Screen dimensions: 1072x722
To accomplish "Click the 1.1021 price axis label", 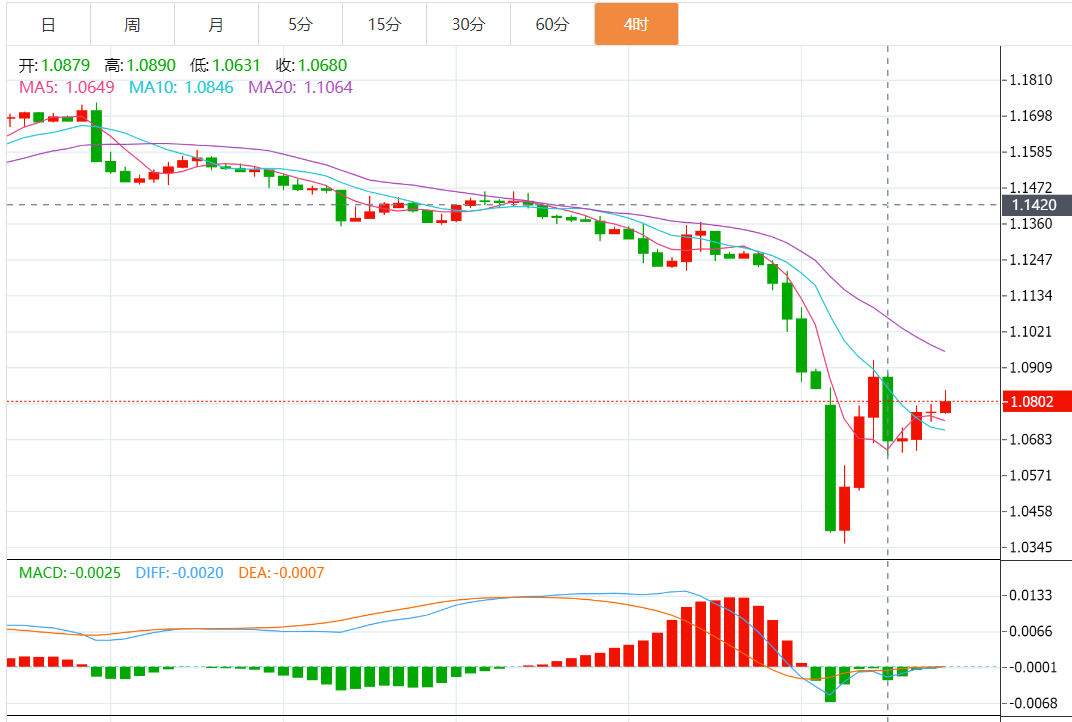I will pyautogui.click(x=1031, y=332).
